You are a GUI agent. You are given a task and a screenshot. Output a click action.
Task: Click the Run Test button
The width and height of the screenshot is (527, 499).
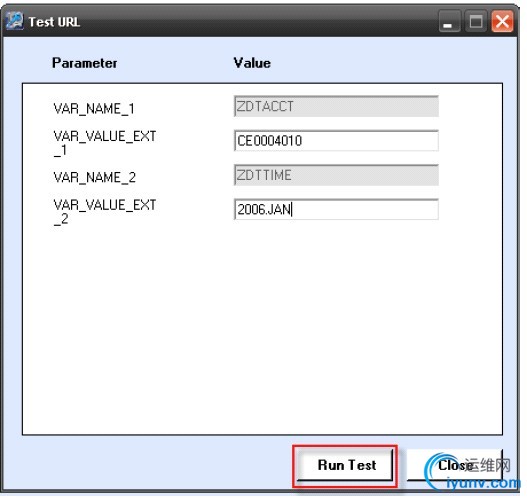tap(345, 465)
